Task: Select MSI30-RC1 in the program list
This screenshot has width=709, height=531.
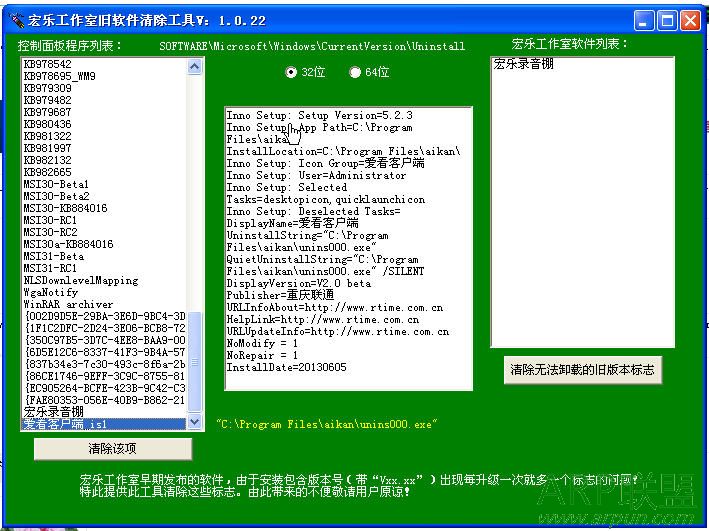Action: pyautogui.click(x=104, y=220)
